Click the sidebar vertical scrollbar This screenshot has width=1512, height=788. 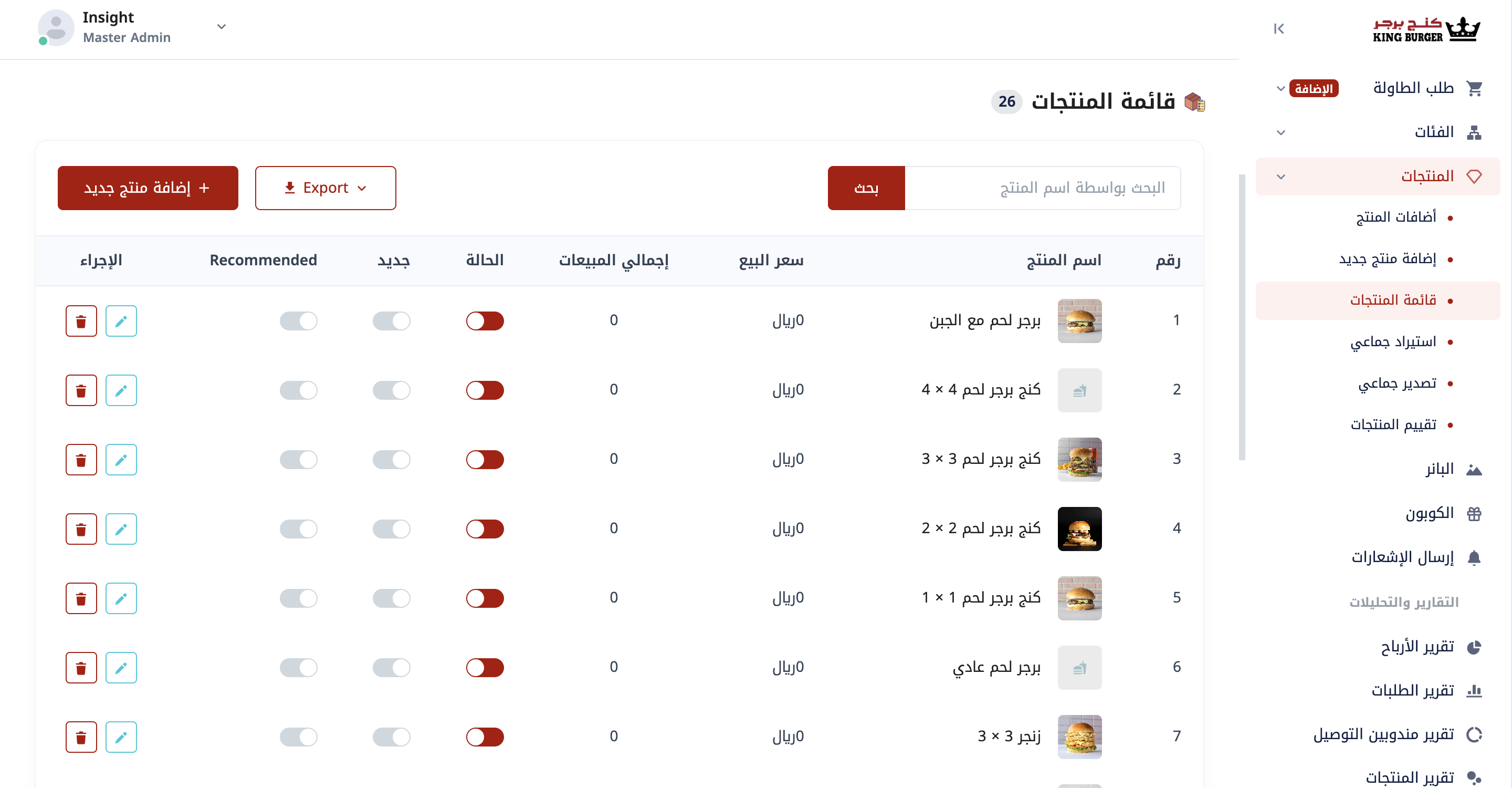coord(1242,317)
